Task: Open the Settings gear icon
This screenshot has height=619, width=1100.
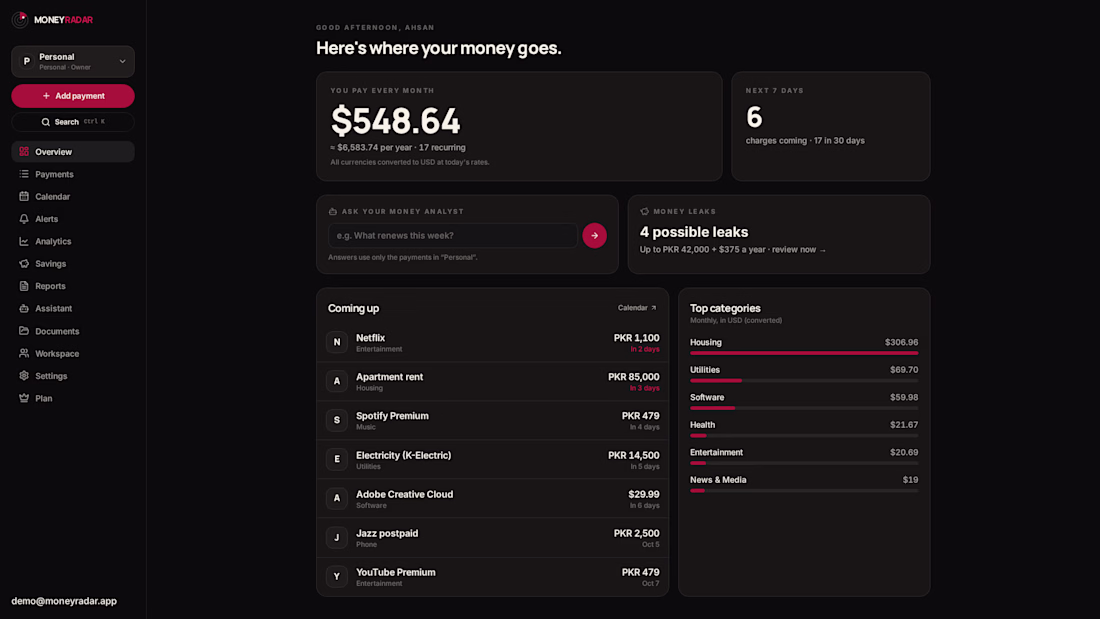Action: (x=24, y=376)
